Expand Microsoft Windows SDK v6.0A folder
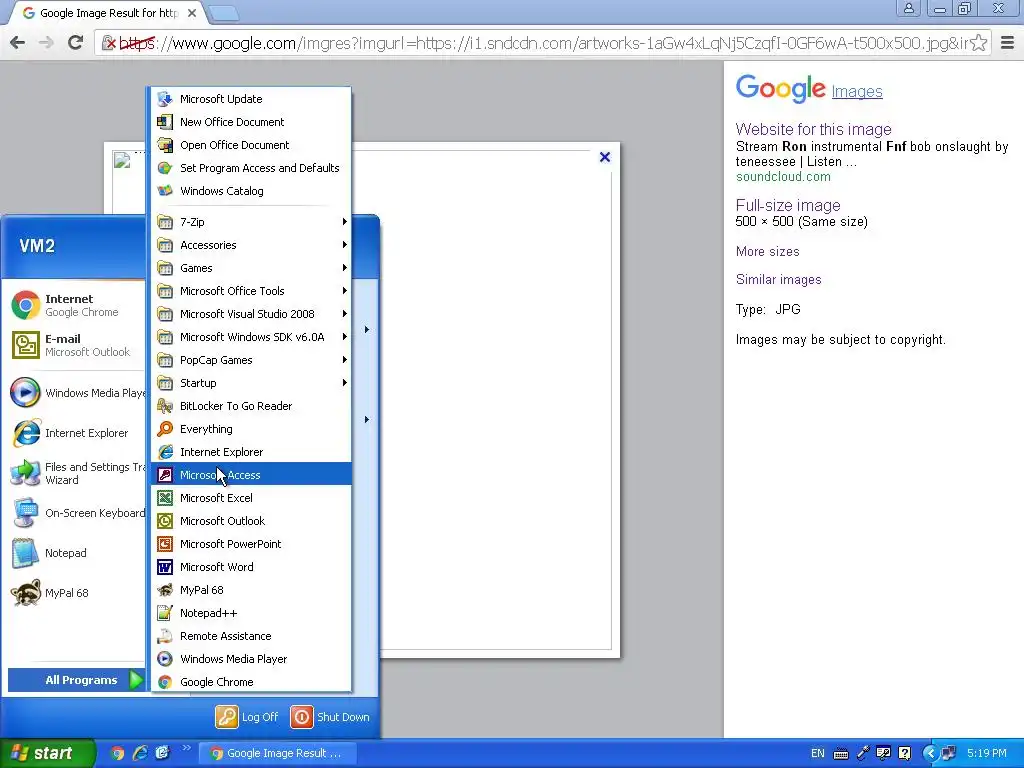Screen dimensions: 1024x768 251,337
